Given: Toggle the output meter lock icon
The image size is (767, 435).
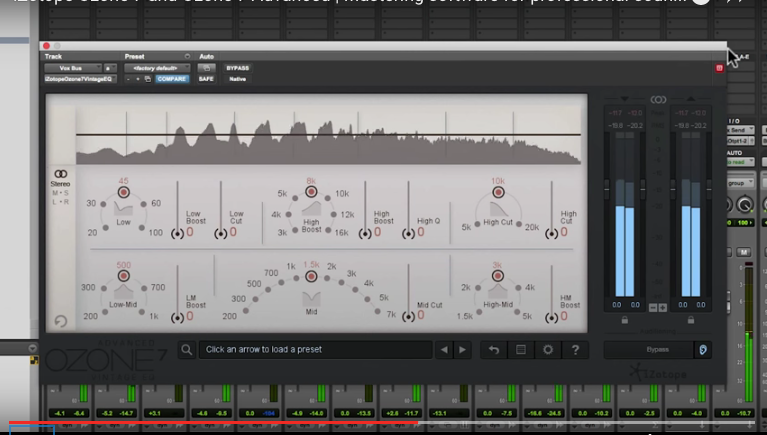Looking at the screenshot, I should (691, 320).
